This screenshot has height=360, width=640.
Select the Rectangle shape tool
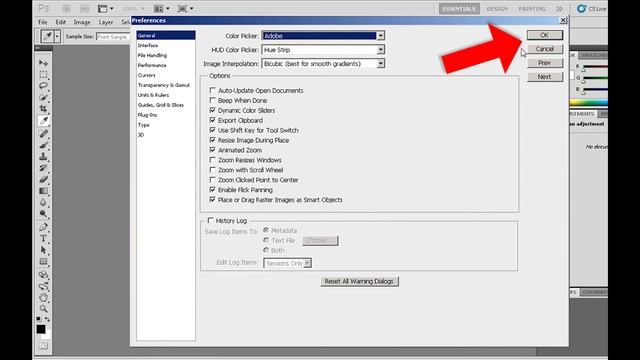pyautogui.click(x=43, y=261)
